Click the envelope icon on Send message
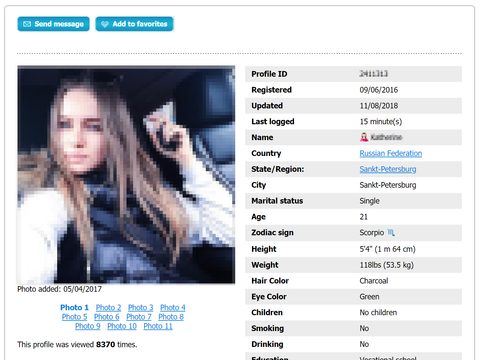 tap(27, 24)
